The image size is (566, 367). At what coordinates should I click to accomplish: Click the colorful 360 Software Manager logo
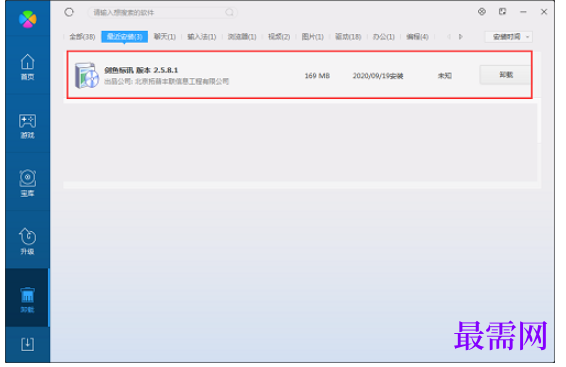pos(28,19)
